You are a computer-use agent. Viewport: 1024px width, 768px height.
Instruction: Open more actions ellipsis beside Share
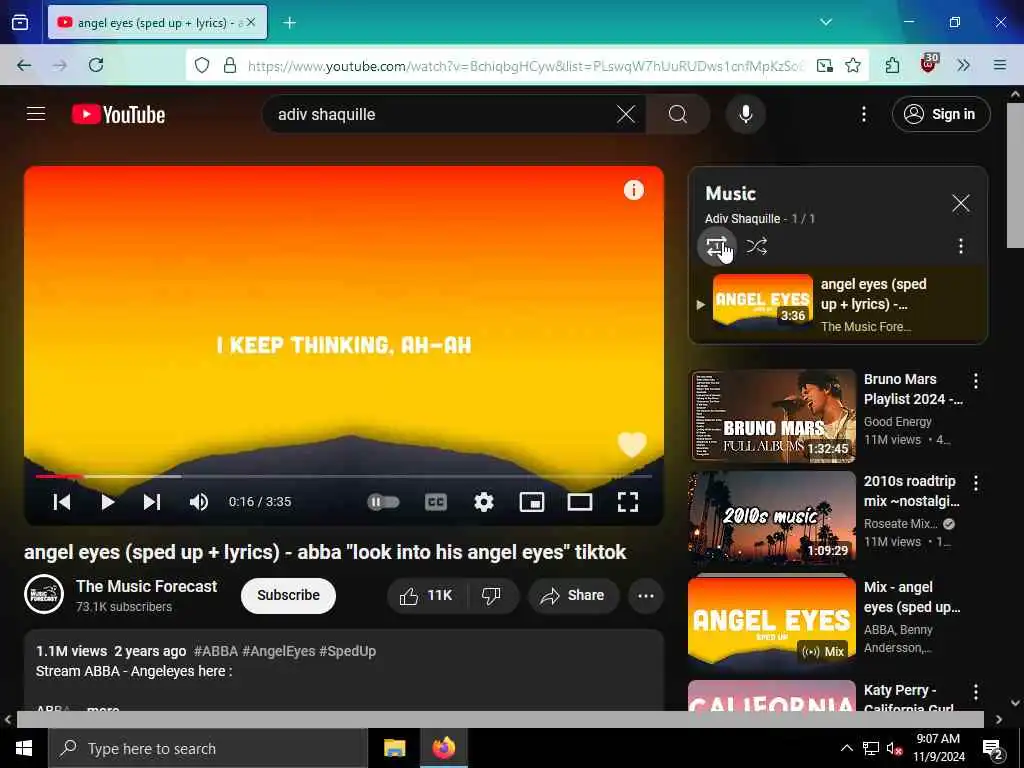645,595
